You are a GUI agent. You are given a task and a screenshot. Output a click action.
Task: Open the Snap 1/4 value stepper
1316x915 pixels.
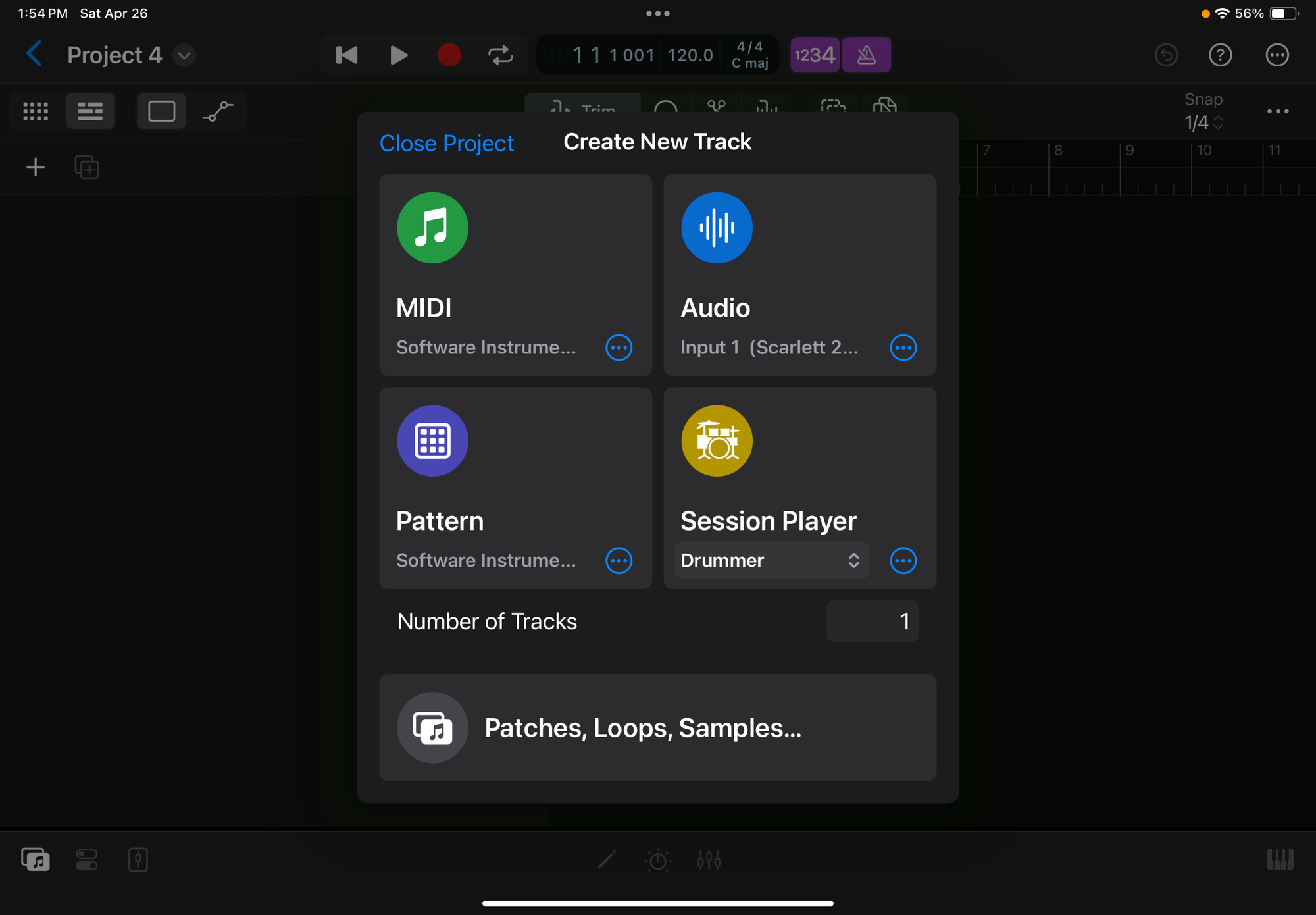point(1203,122)
